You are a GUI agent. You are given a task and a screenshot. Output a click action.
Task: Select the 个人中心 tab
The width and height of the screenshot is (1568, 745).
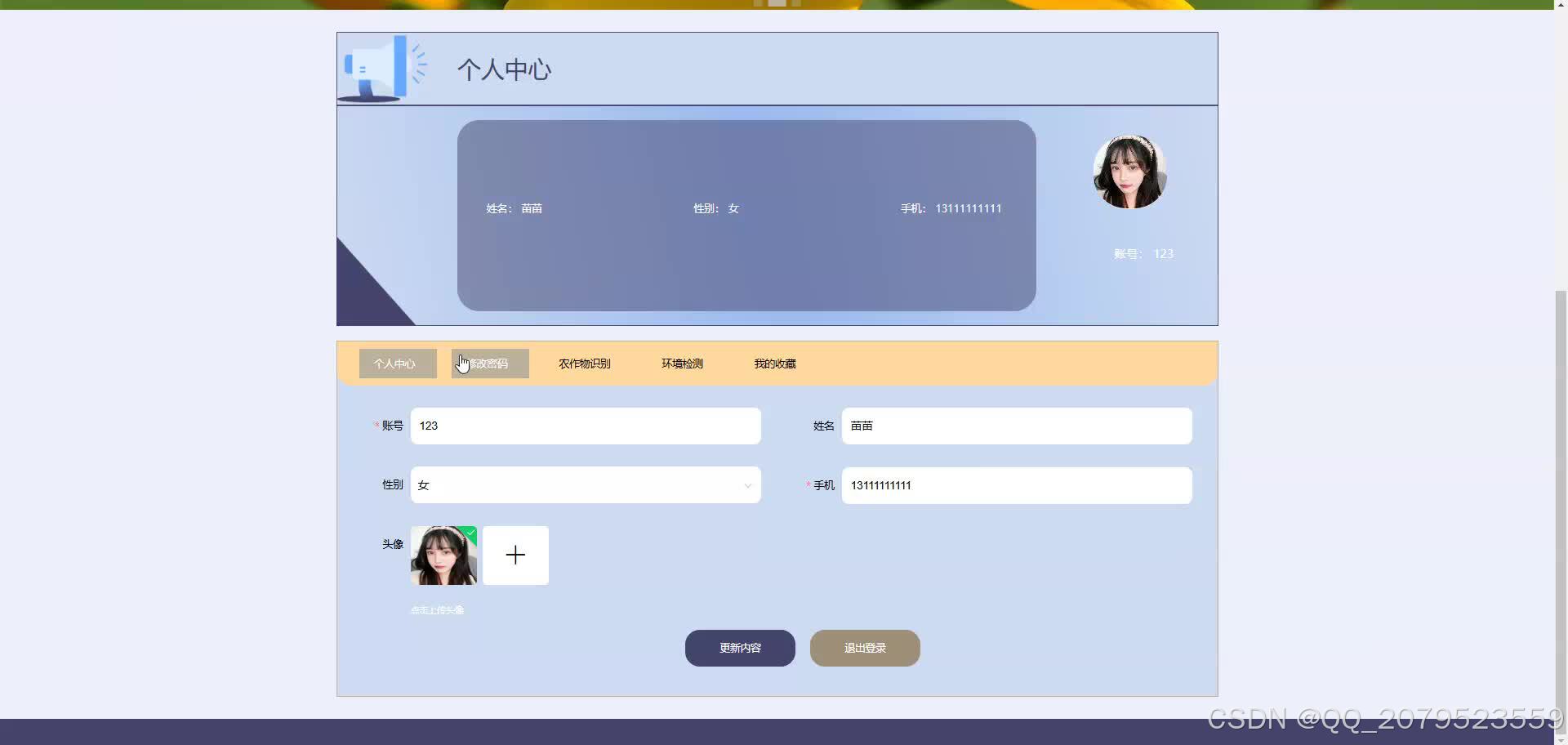point(397,363)
